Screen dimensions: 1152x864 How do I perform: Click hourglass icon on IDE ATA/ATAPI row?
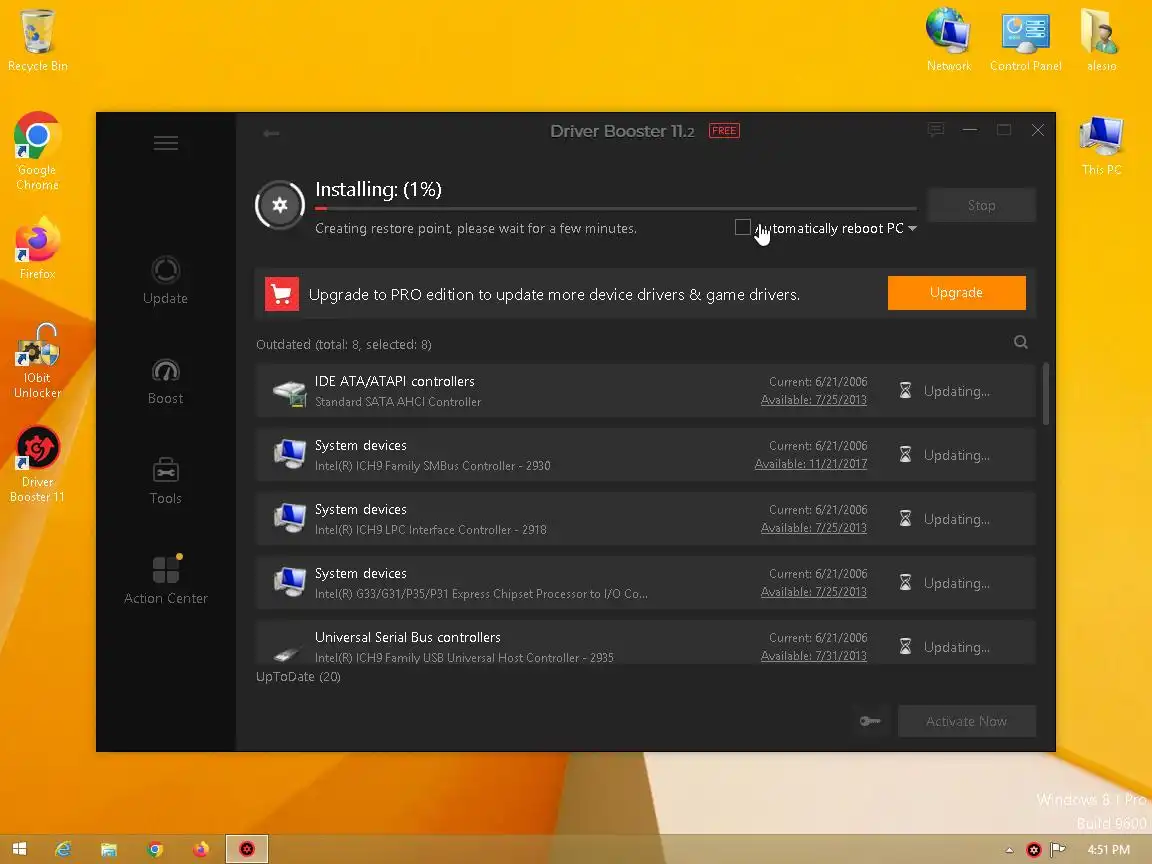coord(905,391)
